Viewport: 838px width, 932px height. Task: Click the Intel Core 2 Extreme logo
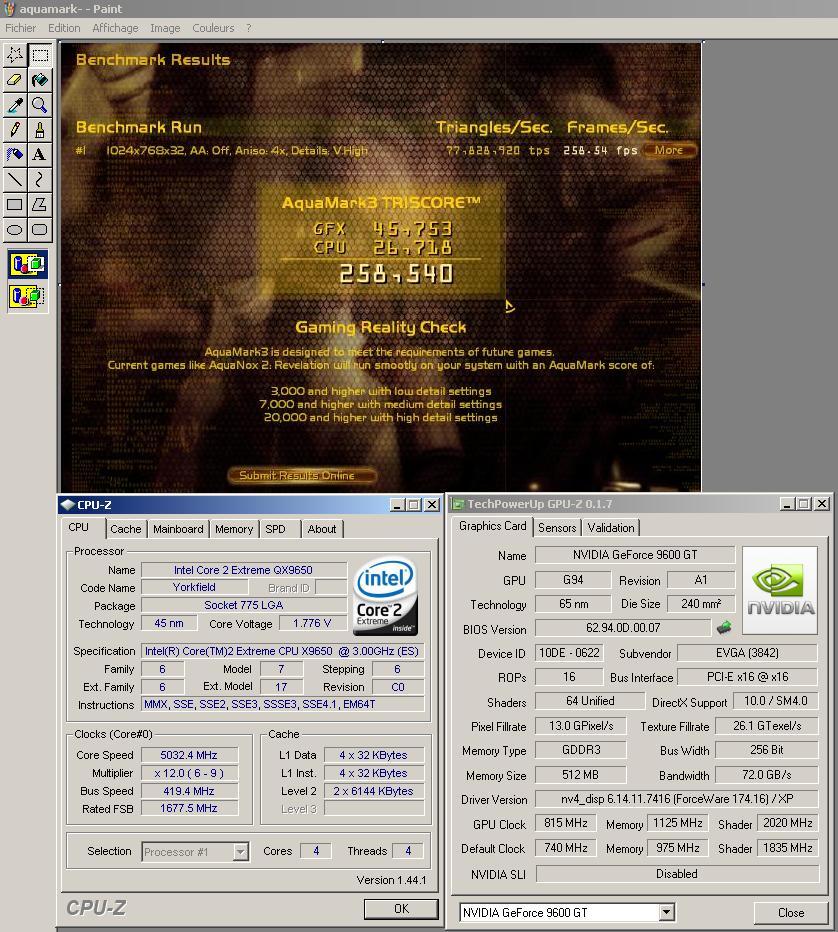(386, 596)
